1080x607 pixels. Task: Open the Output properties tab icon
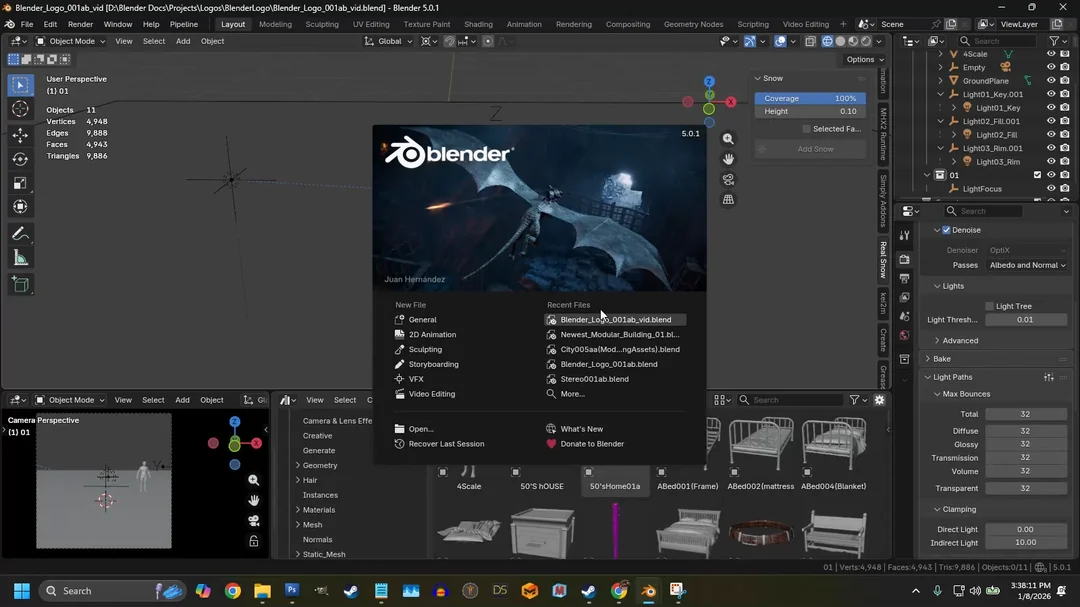click(904, 278)
